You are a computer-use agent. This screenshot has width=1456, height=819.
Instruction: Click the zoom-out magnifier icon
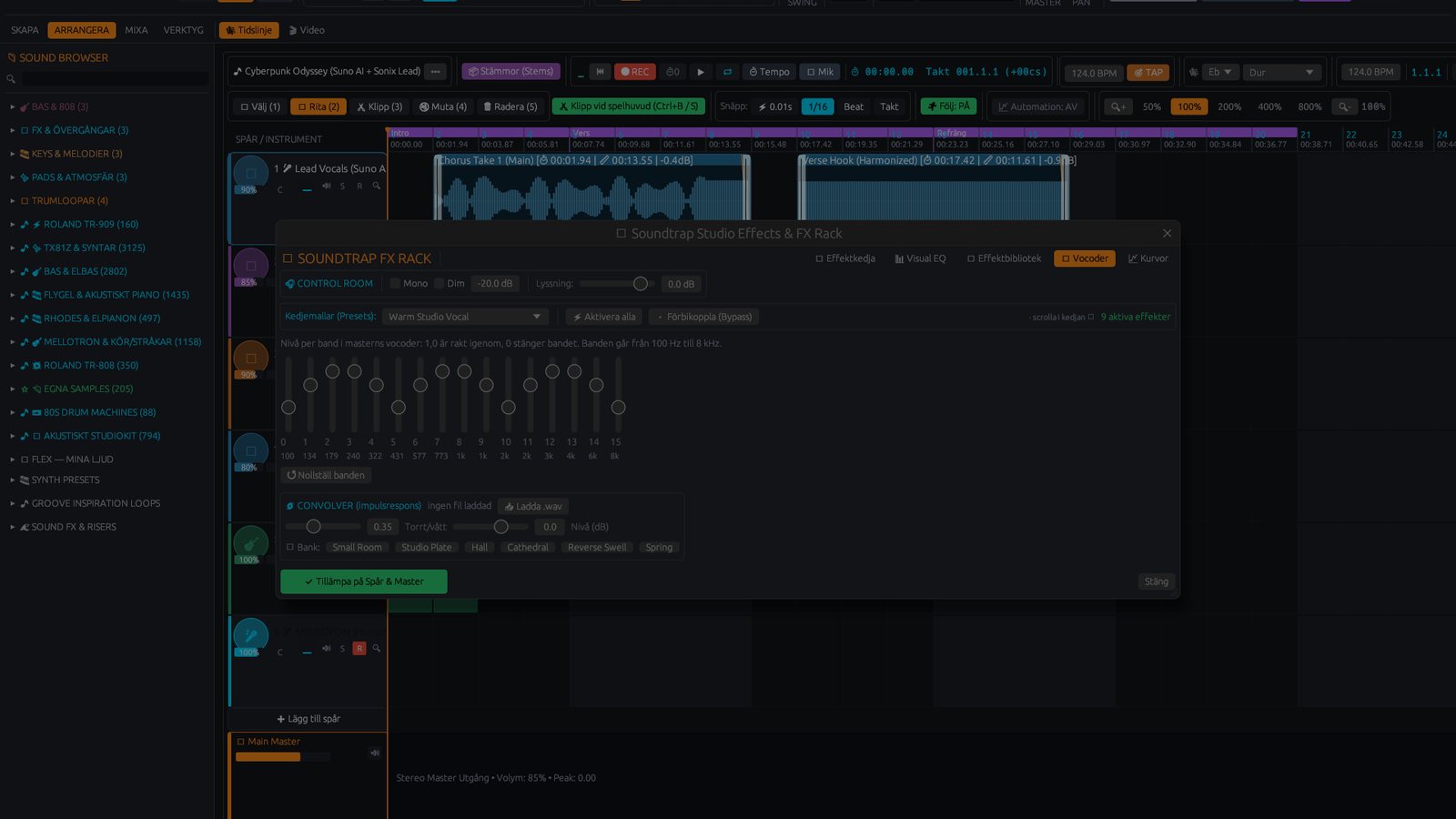click(1344, 106)
